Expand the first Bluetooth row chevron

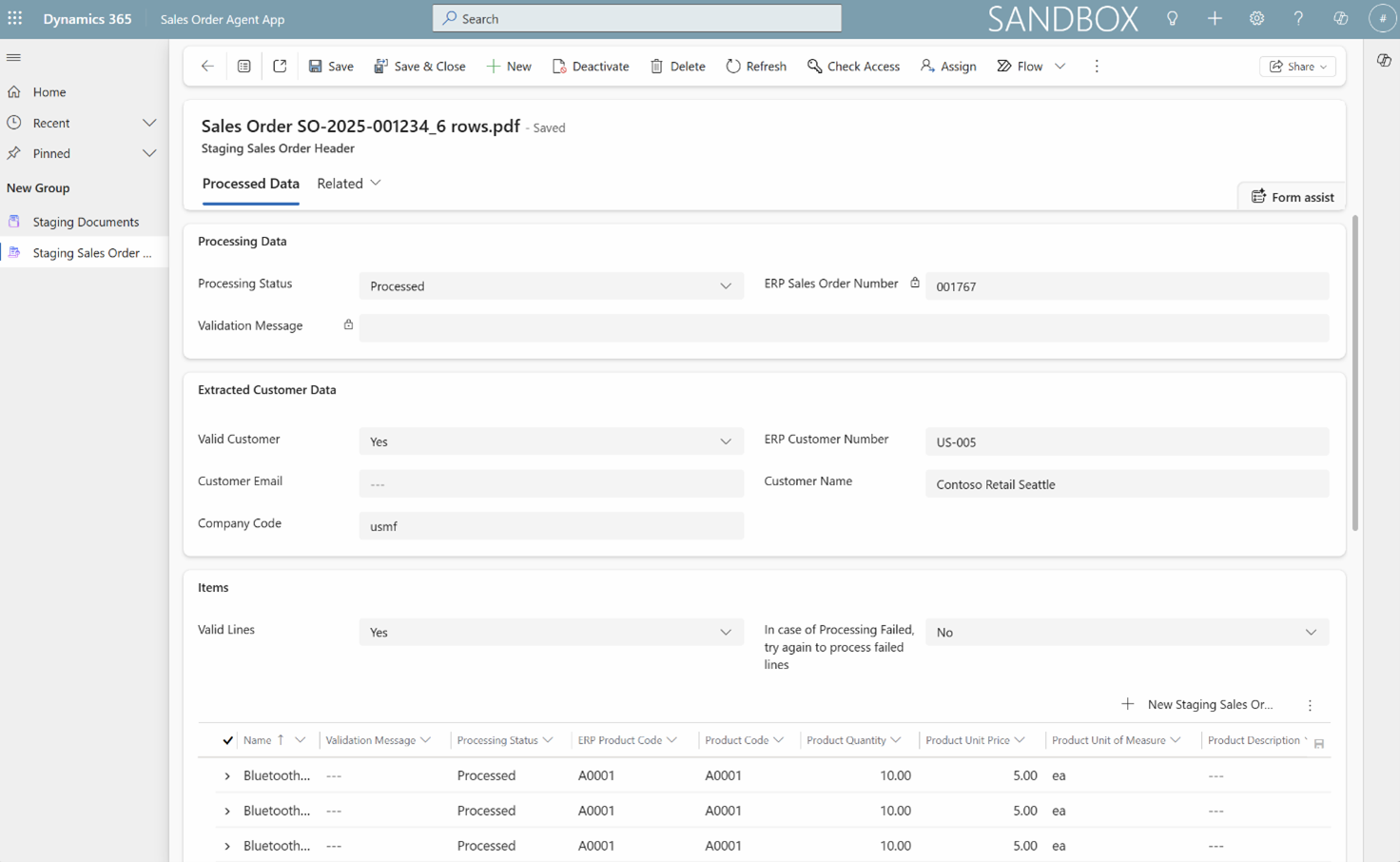click(227, 776)
